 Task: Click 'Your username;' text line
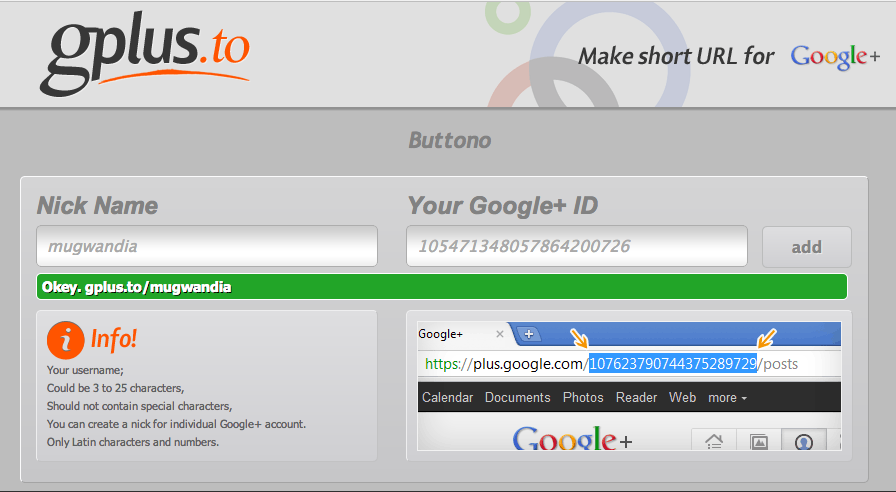coord(85,370)
